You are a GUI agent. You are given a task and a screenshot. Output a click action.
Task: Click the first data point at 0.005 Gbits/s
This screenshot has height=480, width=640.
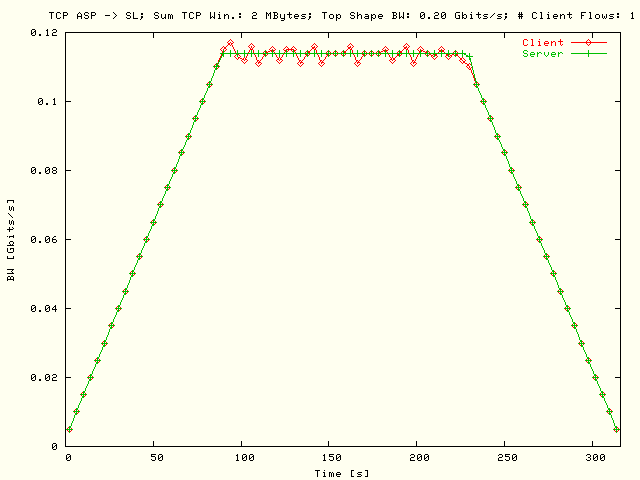tap(69, 429)
